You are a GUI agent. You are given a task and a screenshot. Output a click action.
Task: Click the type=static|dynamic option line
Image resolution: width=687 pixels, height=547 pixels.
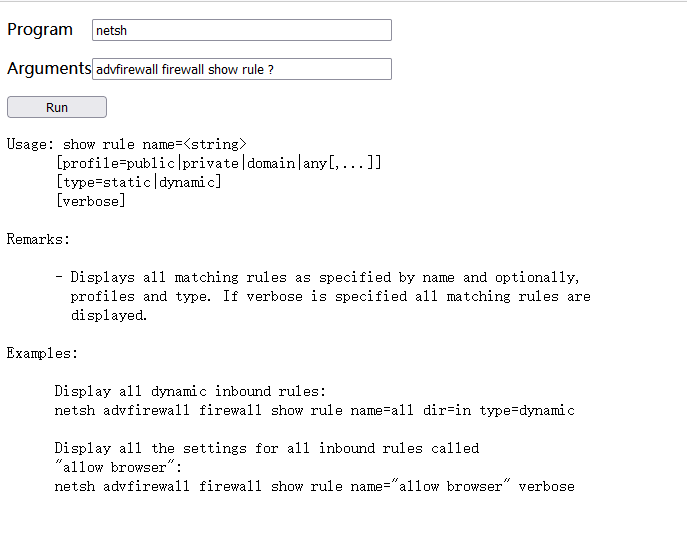[139, 182]
